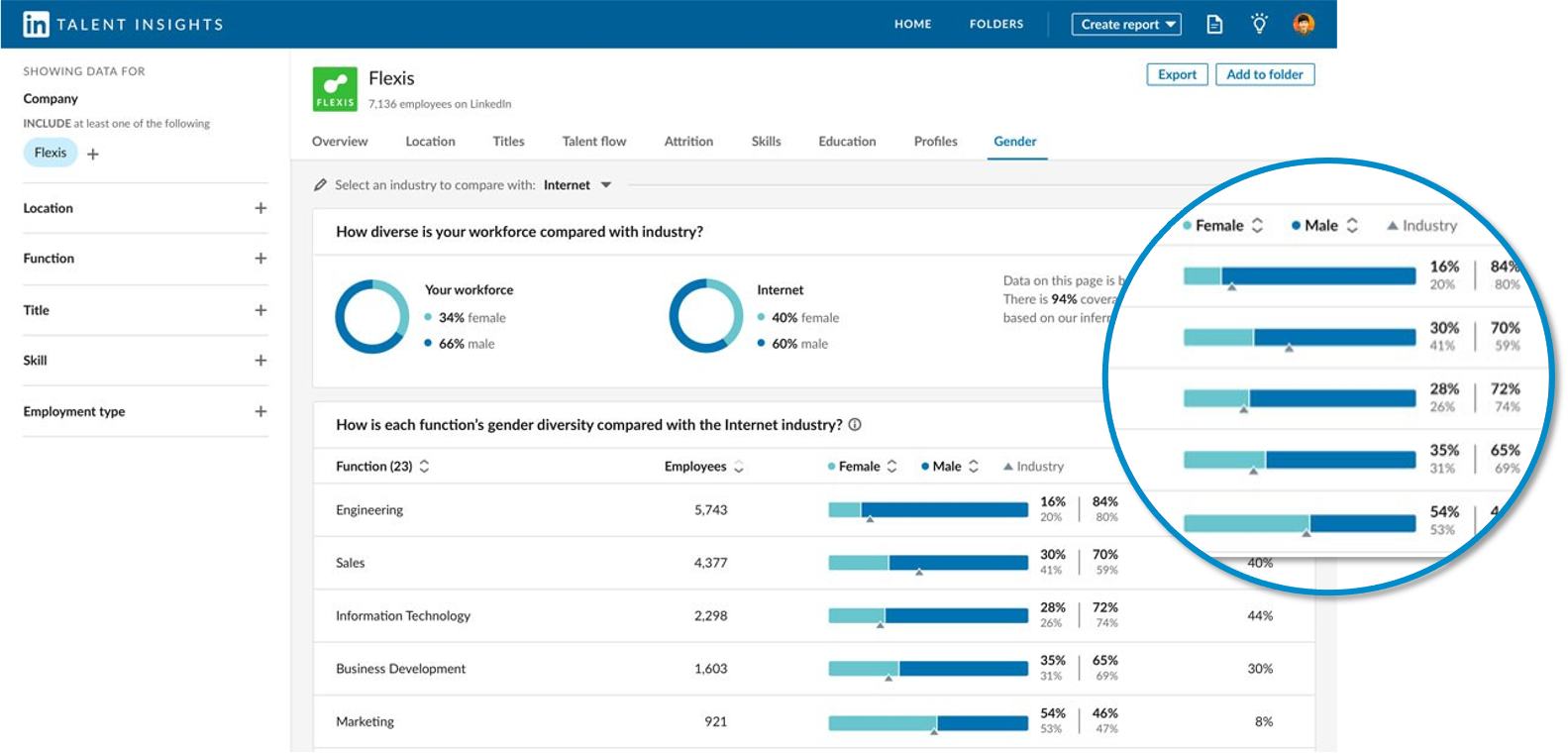Switch to the Overview tab

[340, 142]
